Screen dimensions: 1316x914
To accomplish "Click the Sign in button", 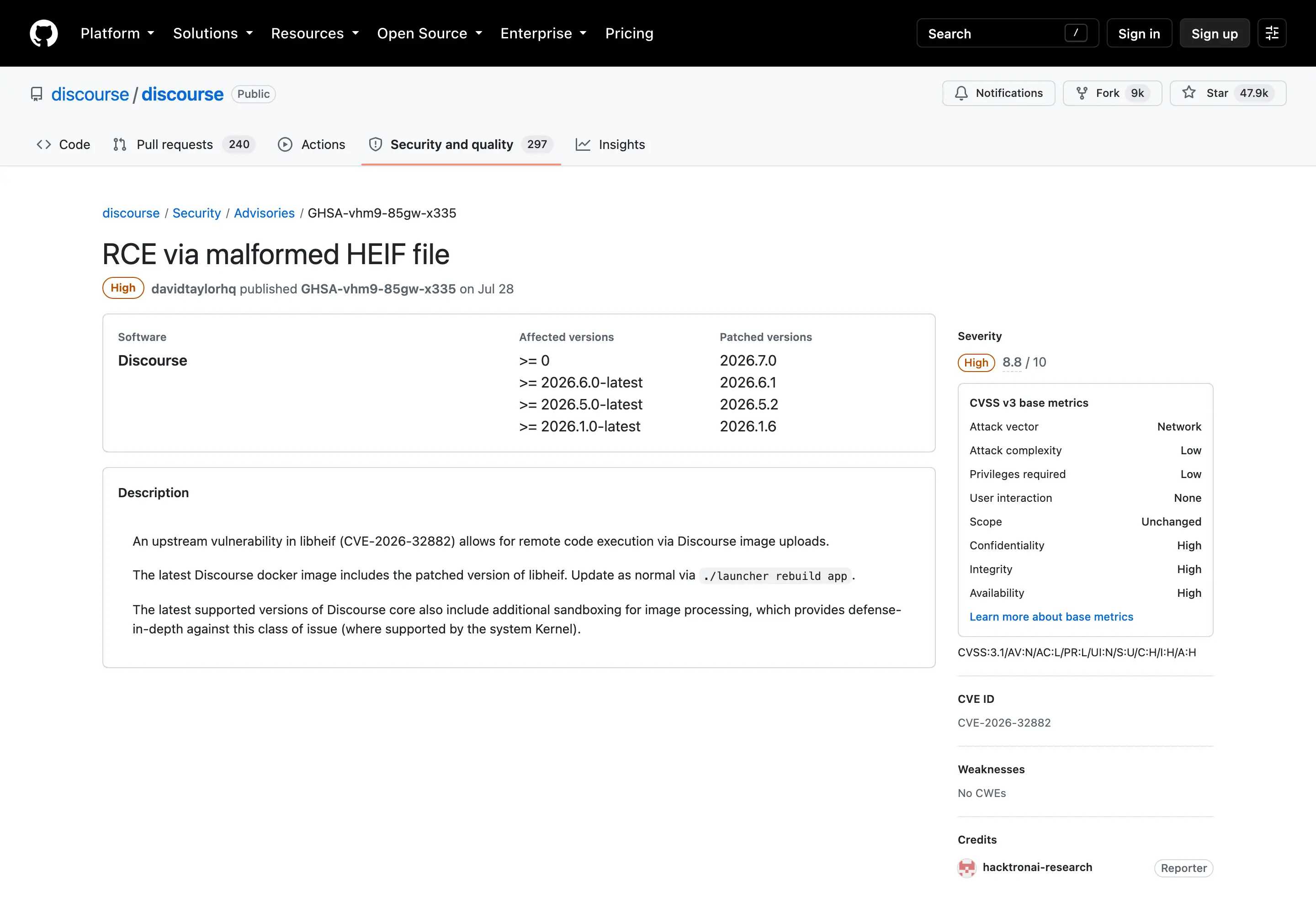I will click(1139, 33).
